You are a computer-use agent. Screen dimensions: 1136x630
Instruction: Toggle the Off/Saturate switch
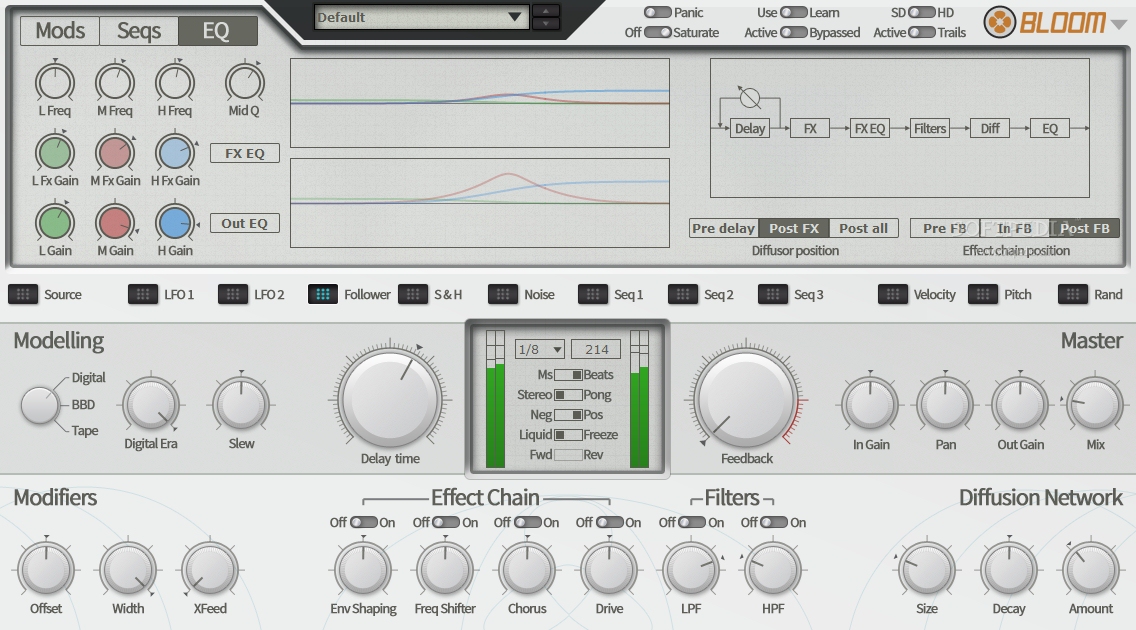pyautogui.click(x=658, y=33)
